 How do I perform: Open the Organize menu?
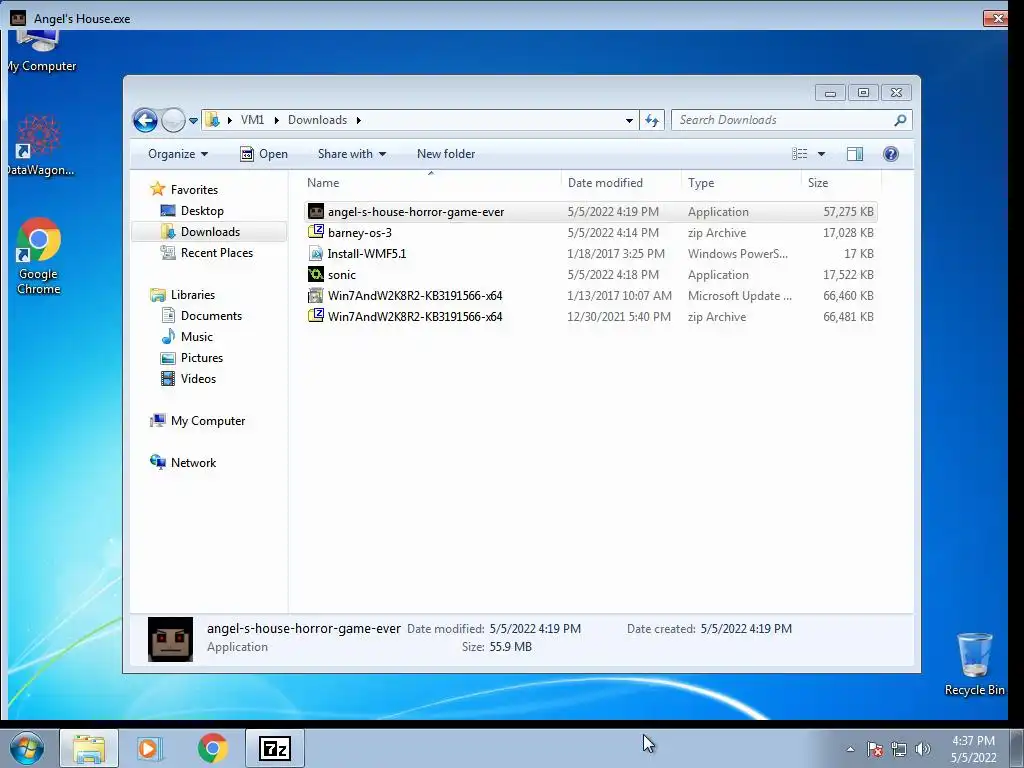(178, 154)
